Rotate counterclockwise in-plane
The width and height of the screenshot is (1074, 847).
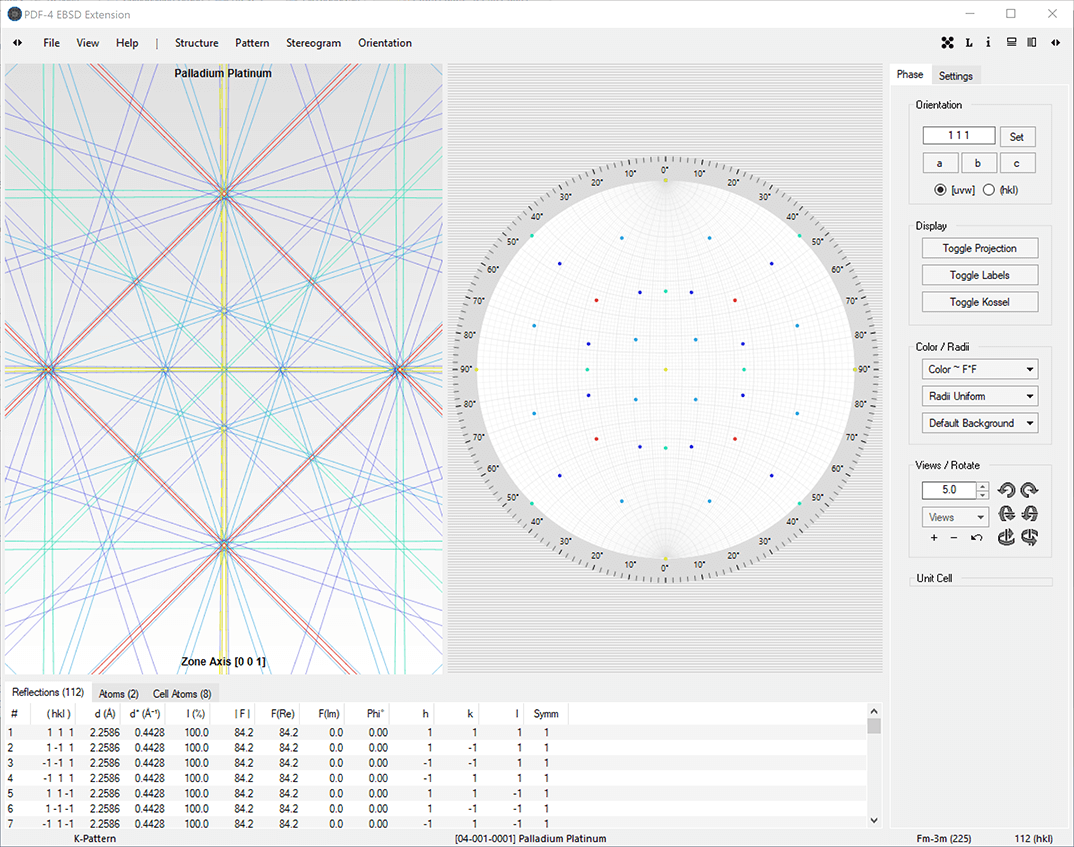(x=1006, y=490)
